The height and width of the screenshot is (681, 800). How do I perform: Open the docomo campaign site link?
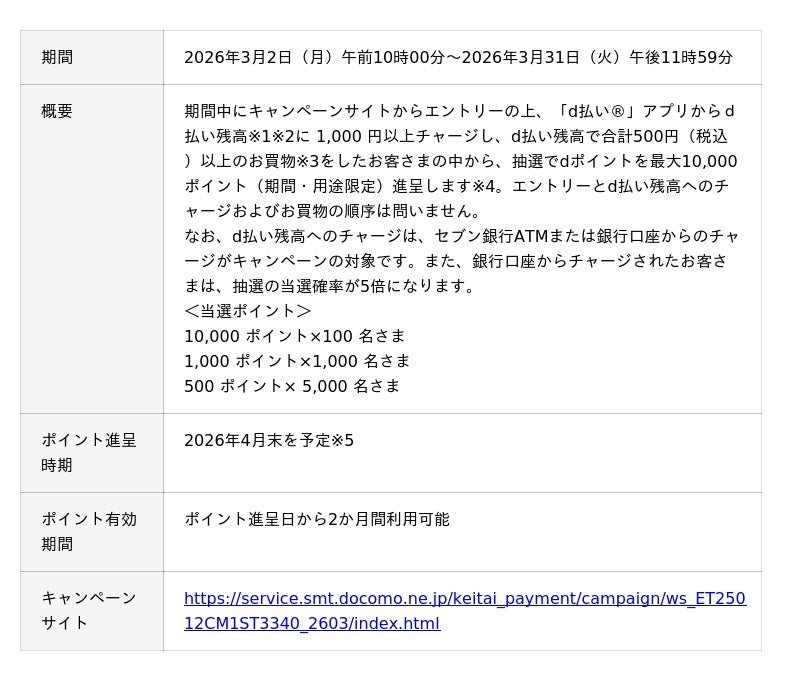[464, 611]
